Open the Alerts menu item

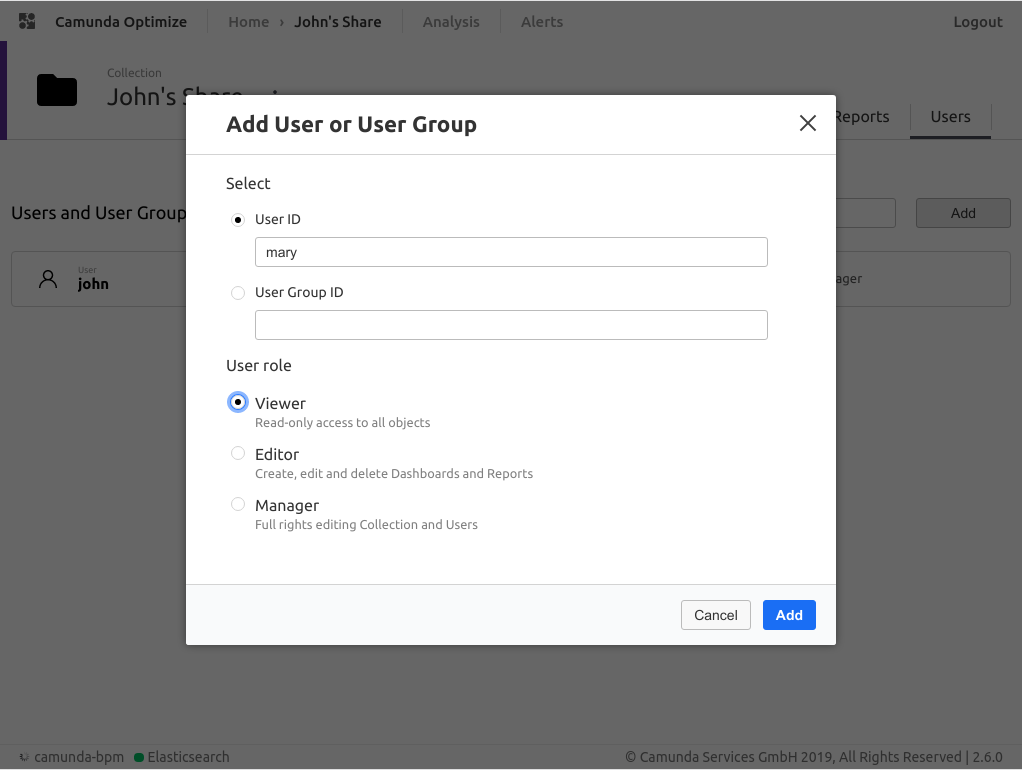(541, 22)
